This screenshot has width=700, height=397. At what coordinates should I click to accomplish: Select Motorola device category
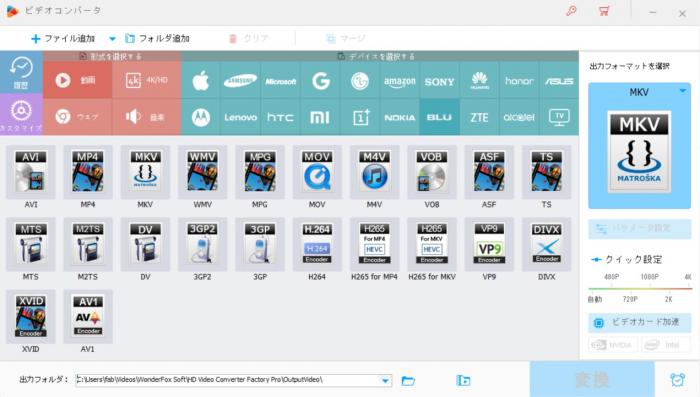point(201,117)
